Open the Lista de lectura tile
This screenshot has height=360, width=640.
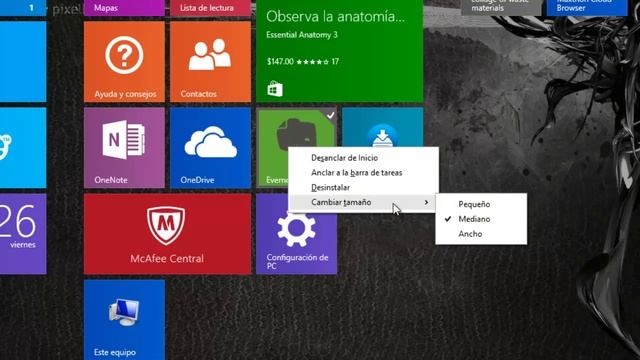[x=210, y=8]
